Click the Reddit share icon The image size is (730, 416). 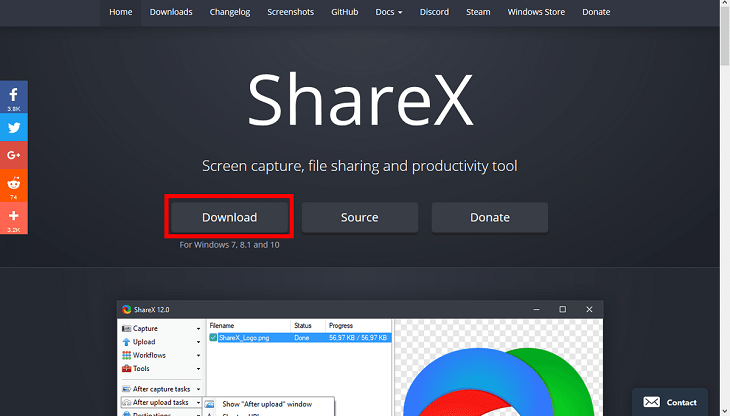13,183
